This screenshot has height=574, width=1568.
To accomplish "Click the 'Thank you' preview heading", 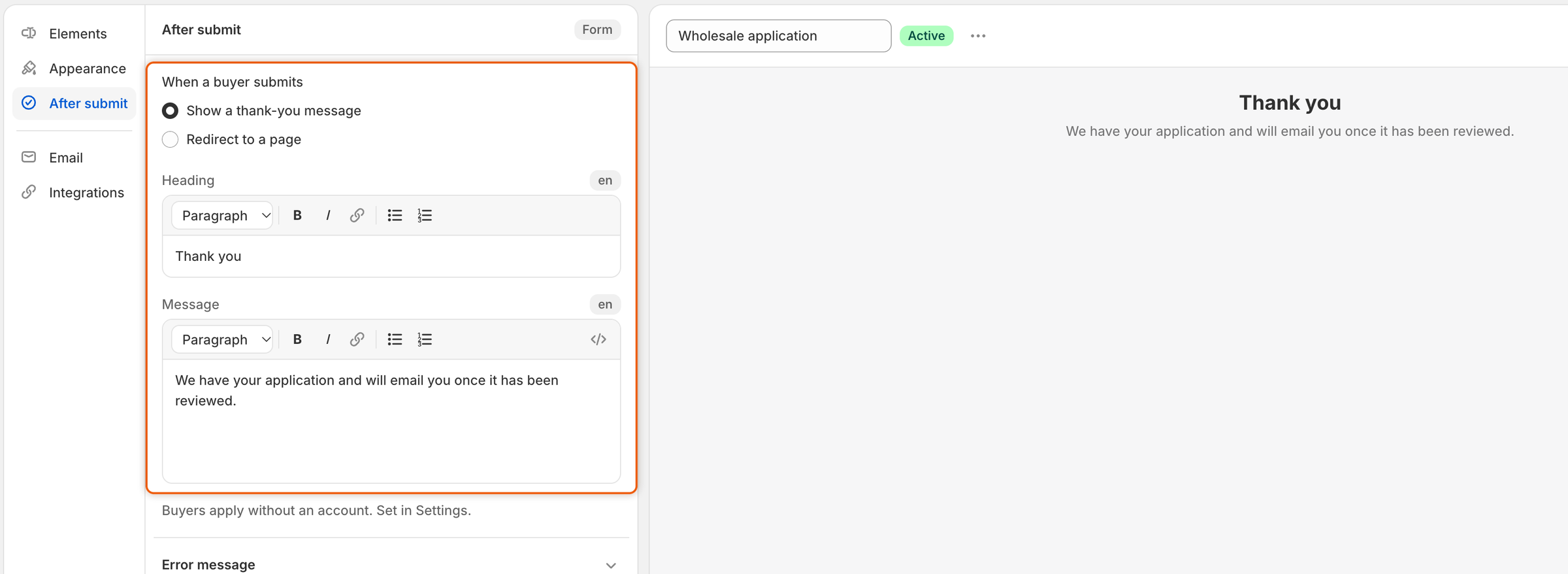I will (1290, 103).
